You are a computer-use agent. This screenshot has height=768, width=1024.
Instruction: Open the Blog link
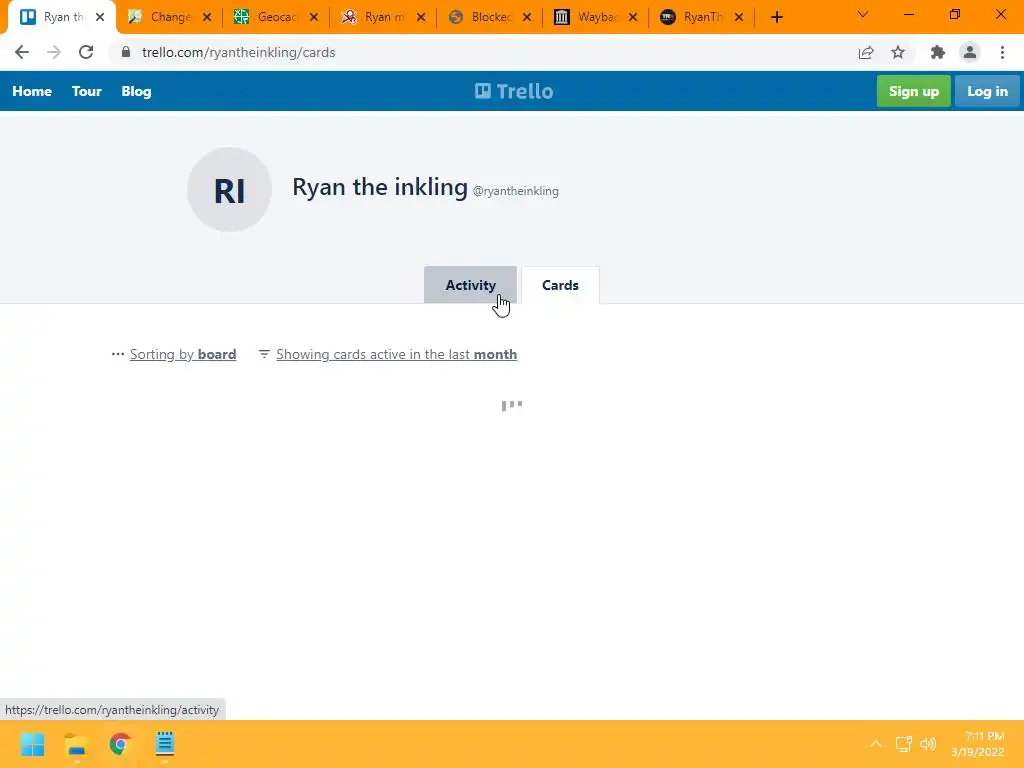tap(136, 91)
